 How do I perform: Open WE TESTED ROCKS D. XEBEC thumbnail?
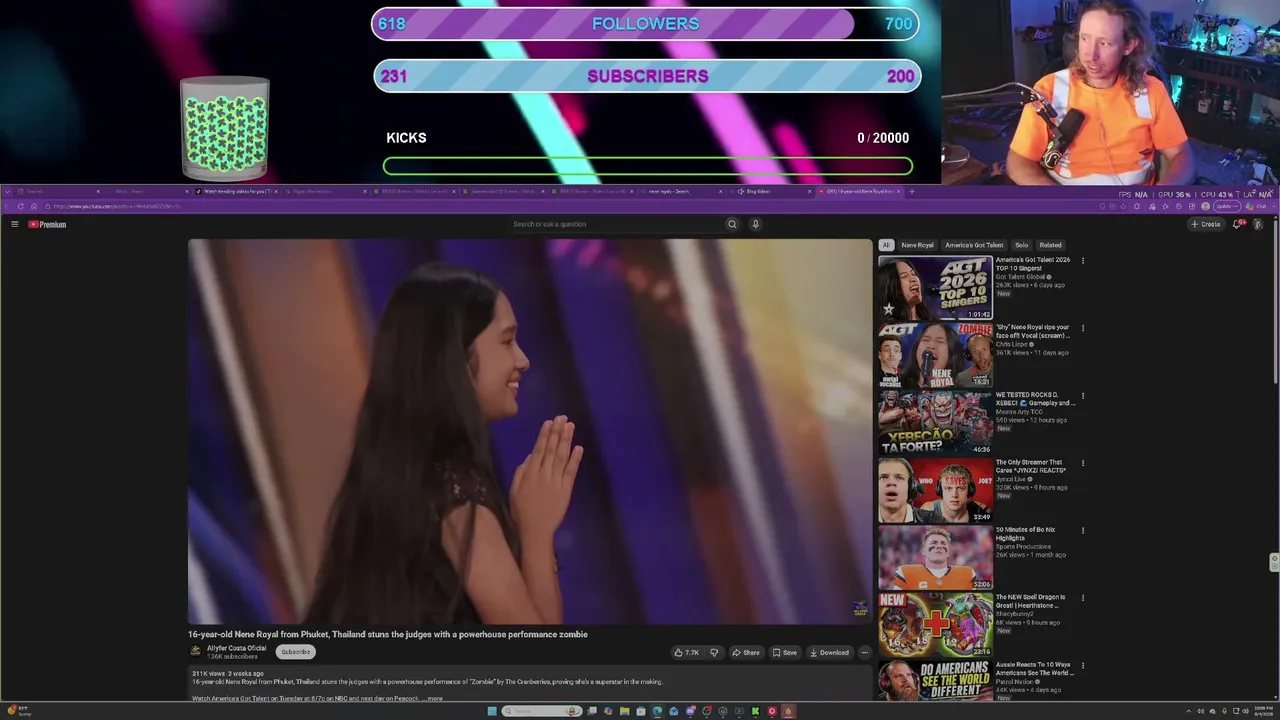coord(935,423)
